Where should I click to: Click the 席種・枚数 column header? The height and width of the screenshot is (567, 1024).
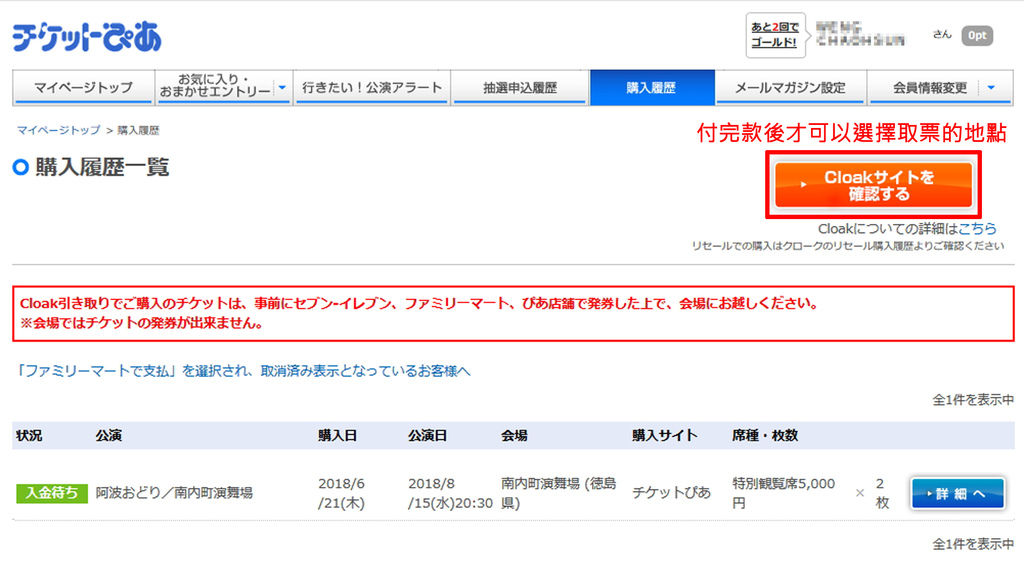765,436
